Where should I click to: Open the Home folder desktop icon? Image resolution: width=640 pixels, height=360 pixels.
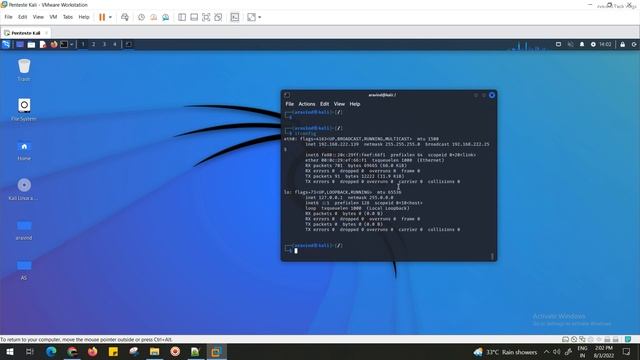point(24,149)
